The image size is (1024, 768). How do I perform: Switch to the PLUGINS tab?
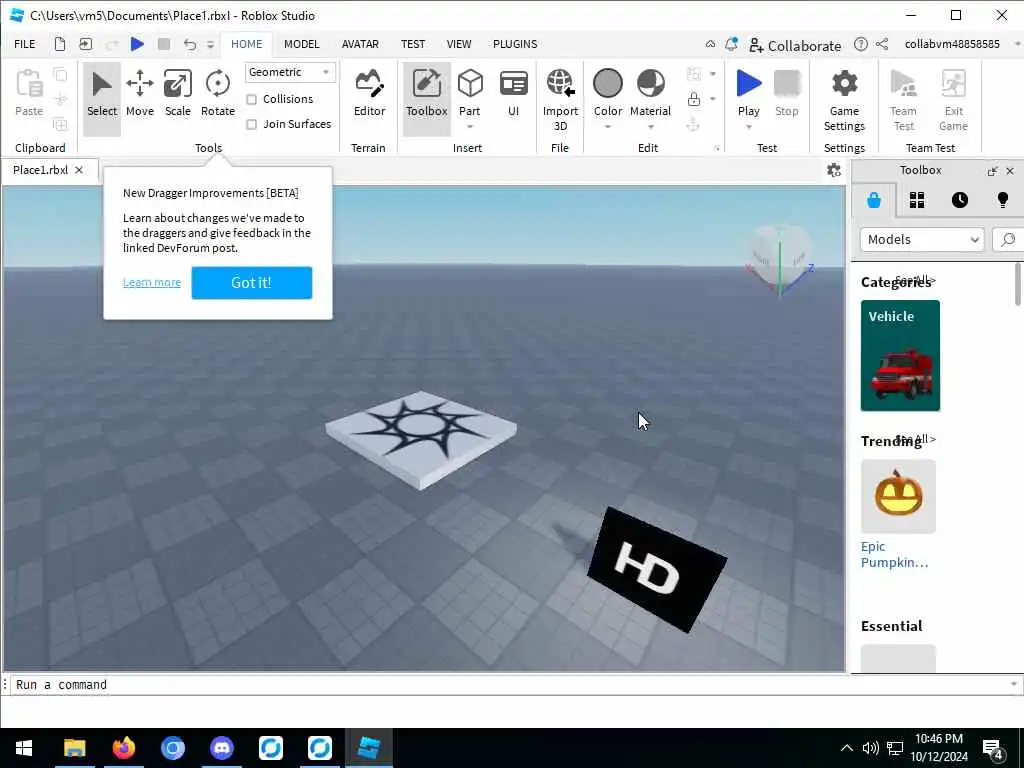pyautogui.click(x=515, y=44)
